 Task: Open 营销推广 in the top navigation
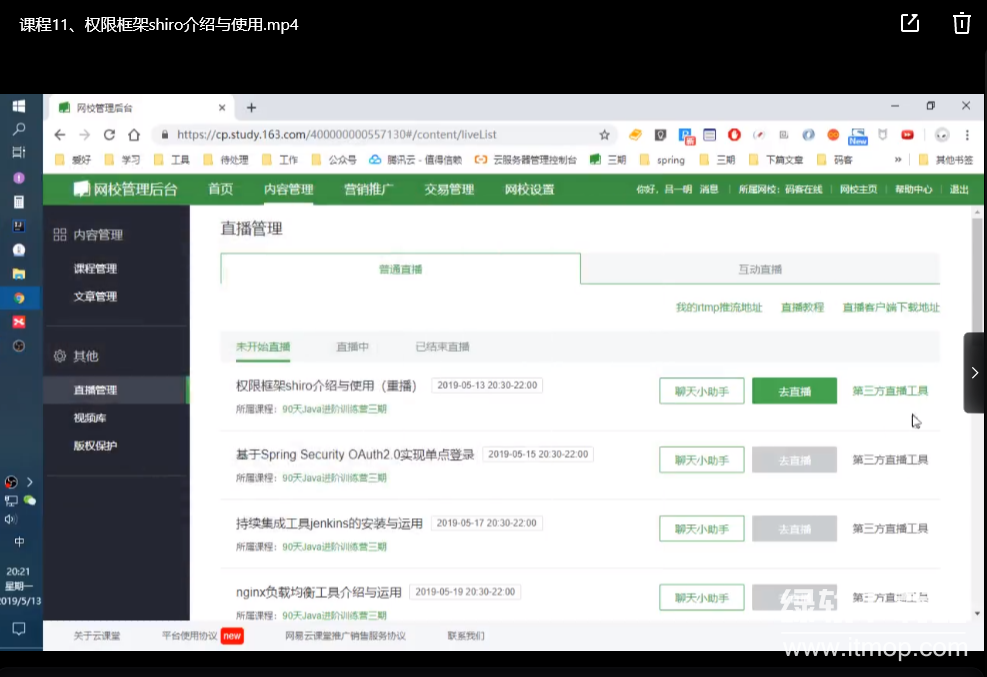368,189
